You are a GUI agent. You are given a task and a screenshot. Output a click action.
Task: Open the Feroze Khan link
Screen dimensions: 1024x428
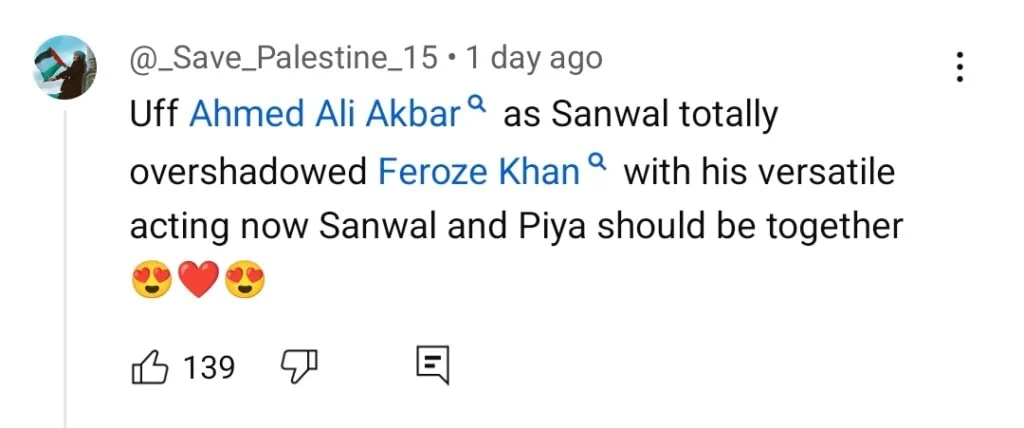(x=479, y=172)
